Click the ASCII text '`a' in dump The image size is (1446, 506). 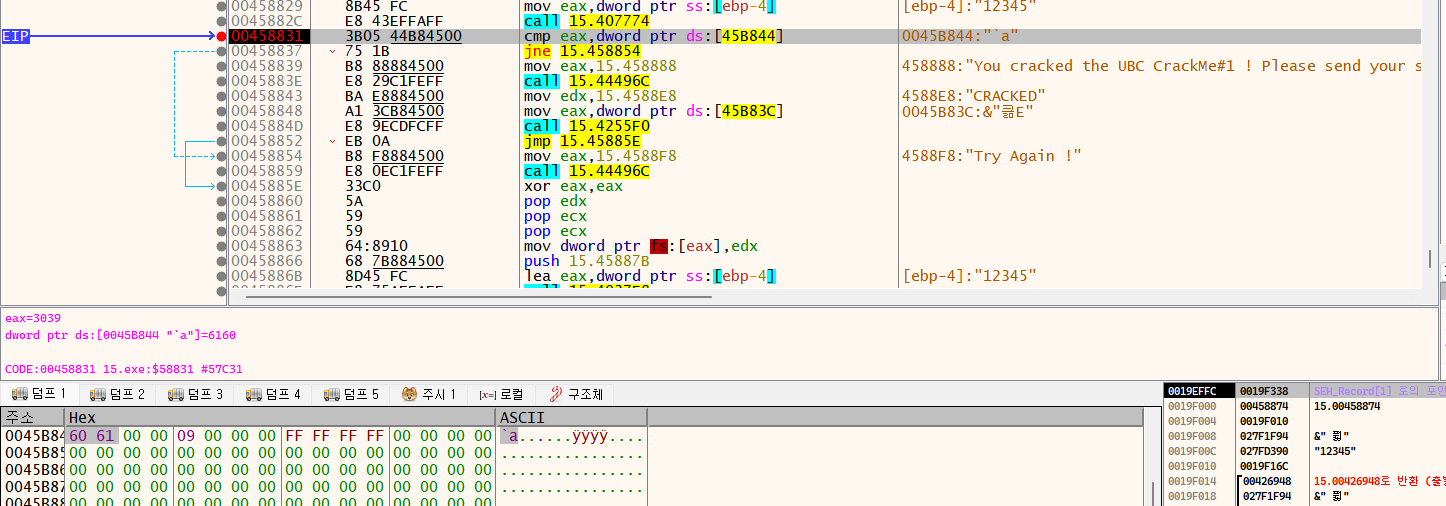tap(509, 436)
